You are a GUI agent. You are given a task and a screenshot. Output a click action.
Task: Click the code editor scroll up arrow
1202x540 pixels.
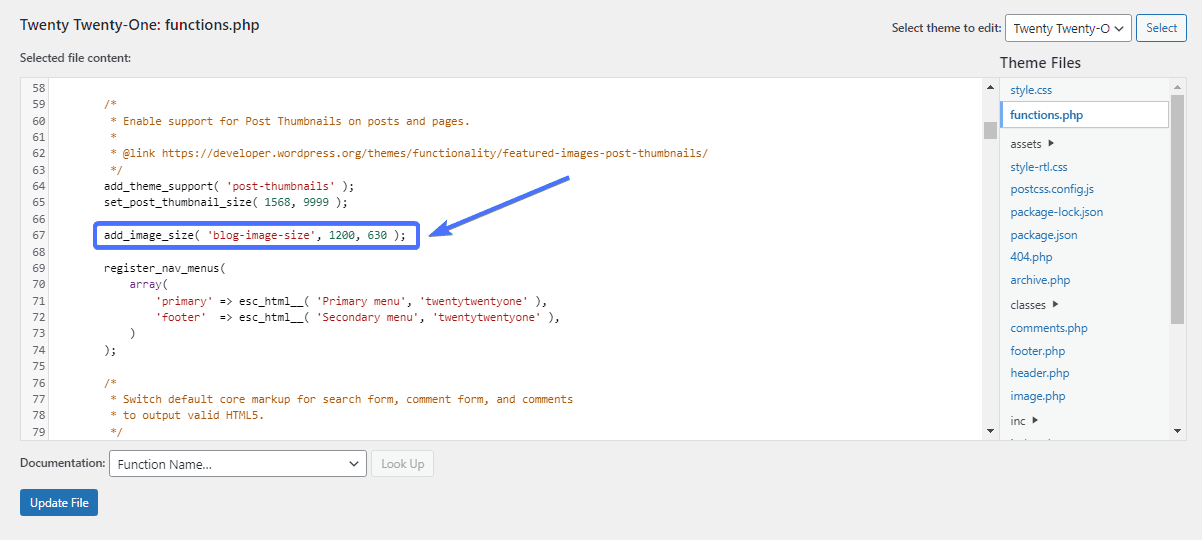click(x=990, y=87)
